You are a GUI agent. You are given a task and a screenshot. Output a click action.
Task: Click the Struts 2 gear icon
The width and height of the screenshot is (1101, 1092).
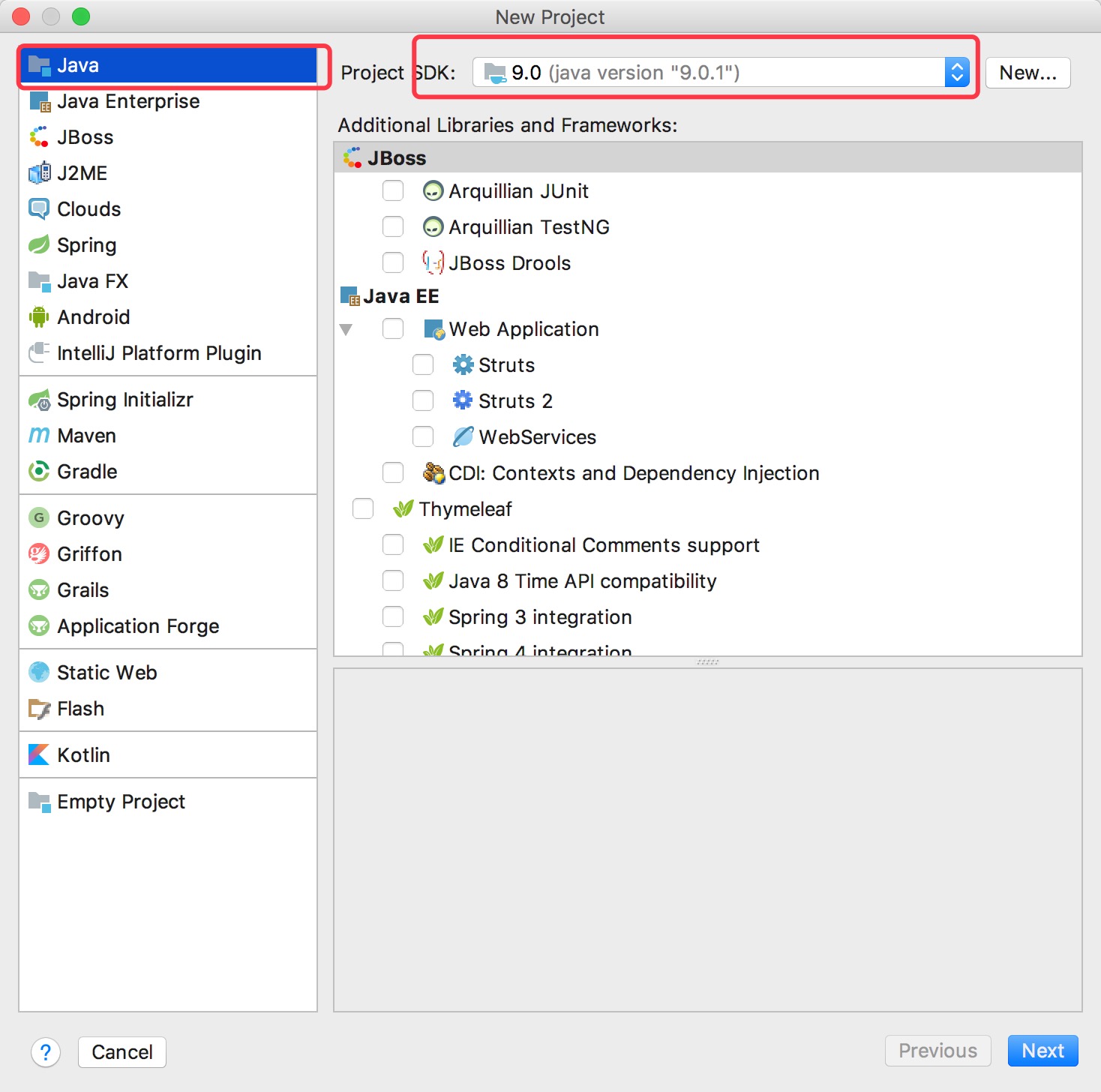(x=463, y=401)
